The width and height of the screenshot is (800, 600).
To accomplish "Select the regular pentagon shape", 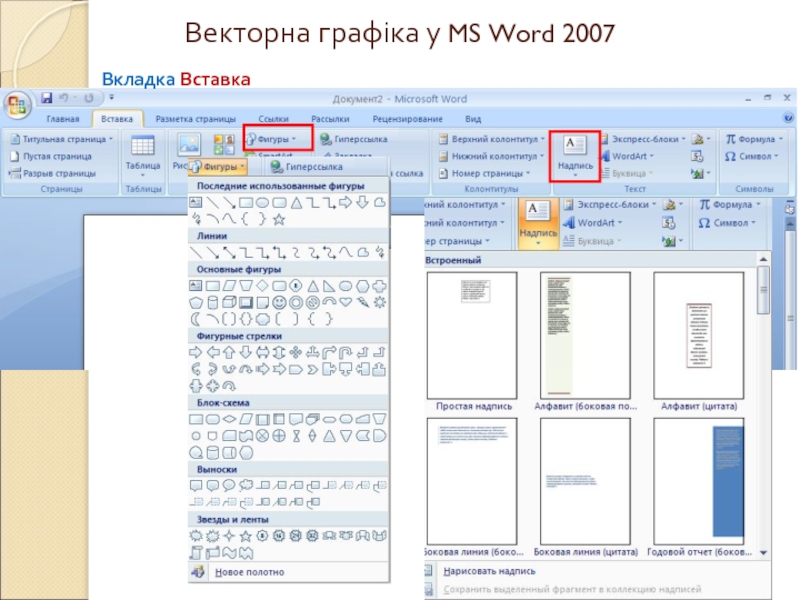I will 196,303.
